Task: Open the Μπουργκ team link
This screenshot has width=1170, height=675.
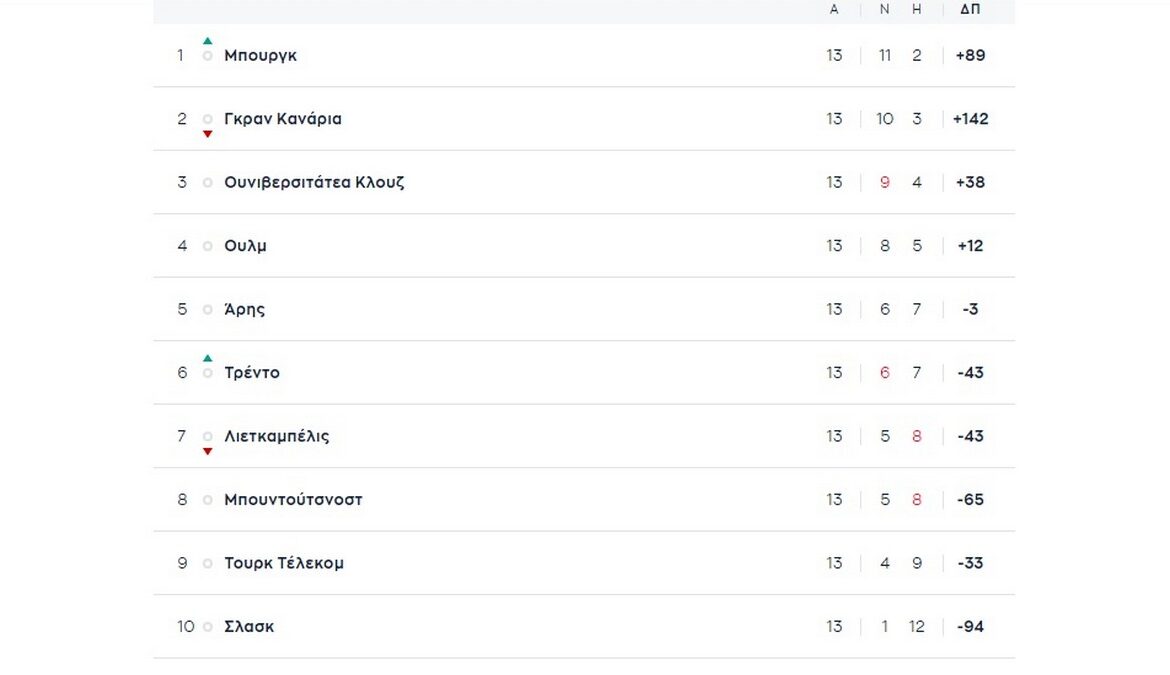Action: [x=260, y=56]
